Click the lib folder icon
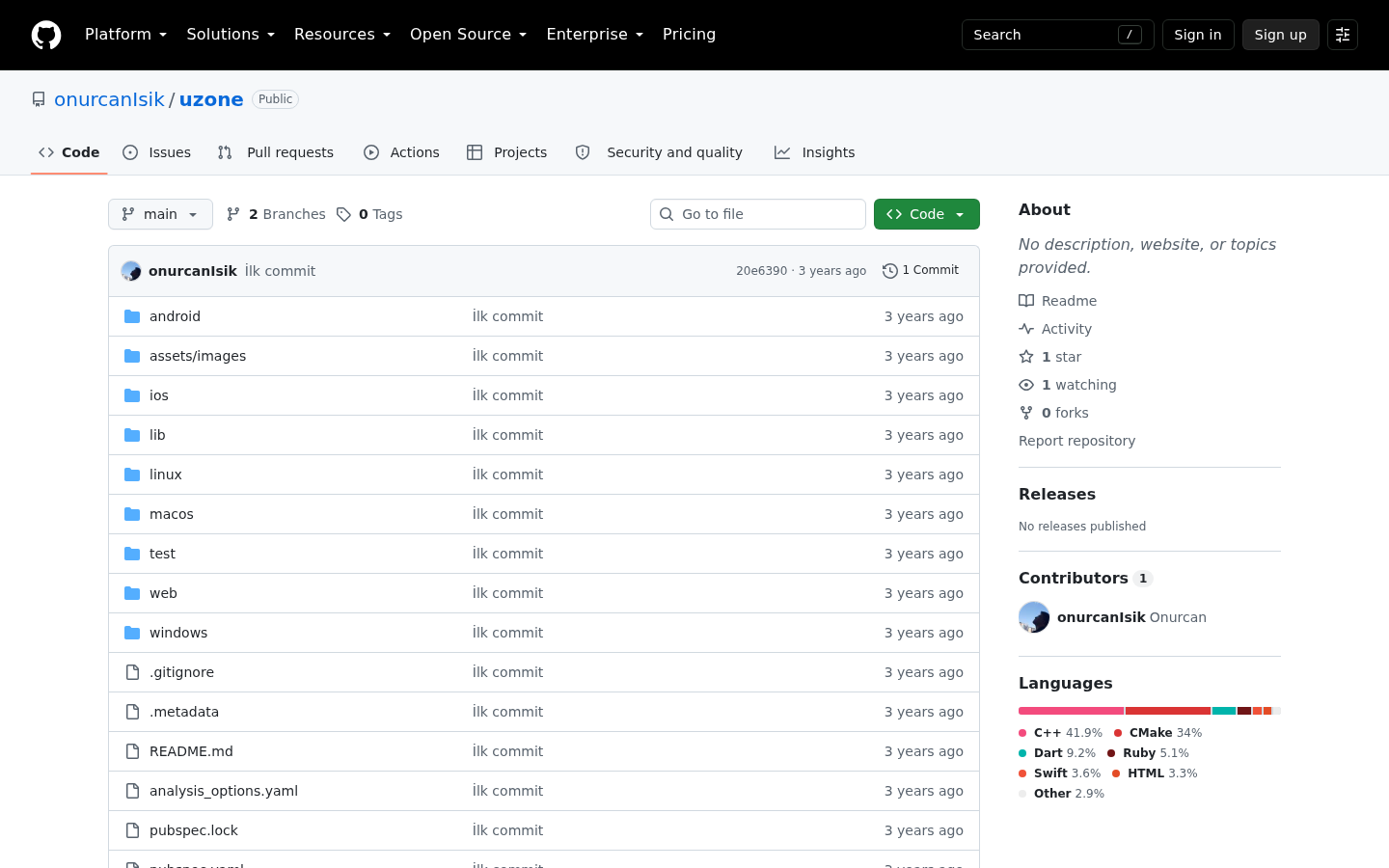Image resolution: width=1389 pixels, height=868 pixels. click(132, 435)
